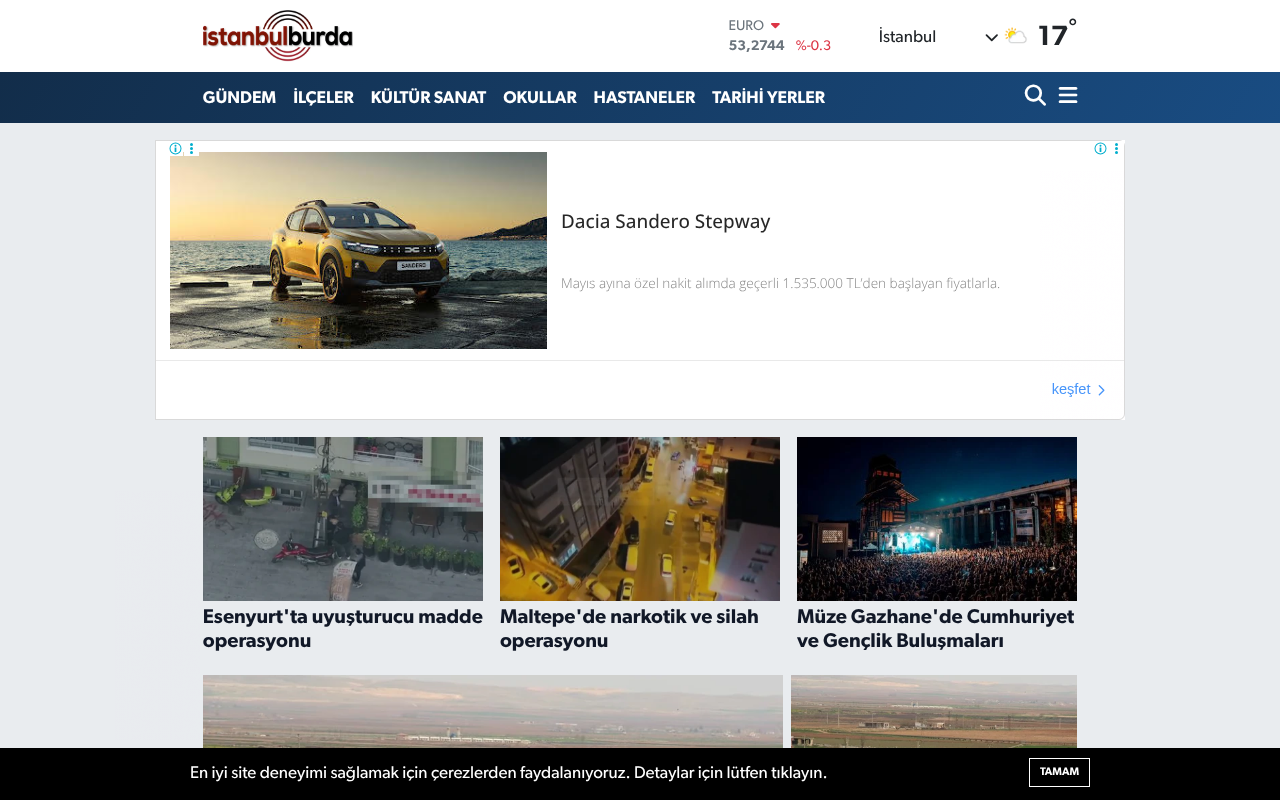This screenshot has width=1280, height=800.
Task: Open the OKULLAR menu item
Action: coord(540,97)
